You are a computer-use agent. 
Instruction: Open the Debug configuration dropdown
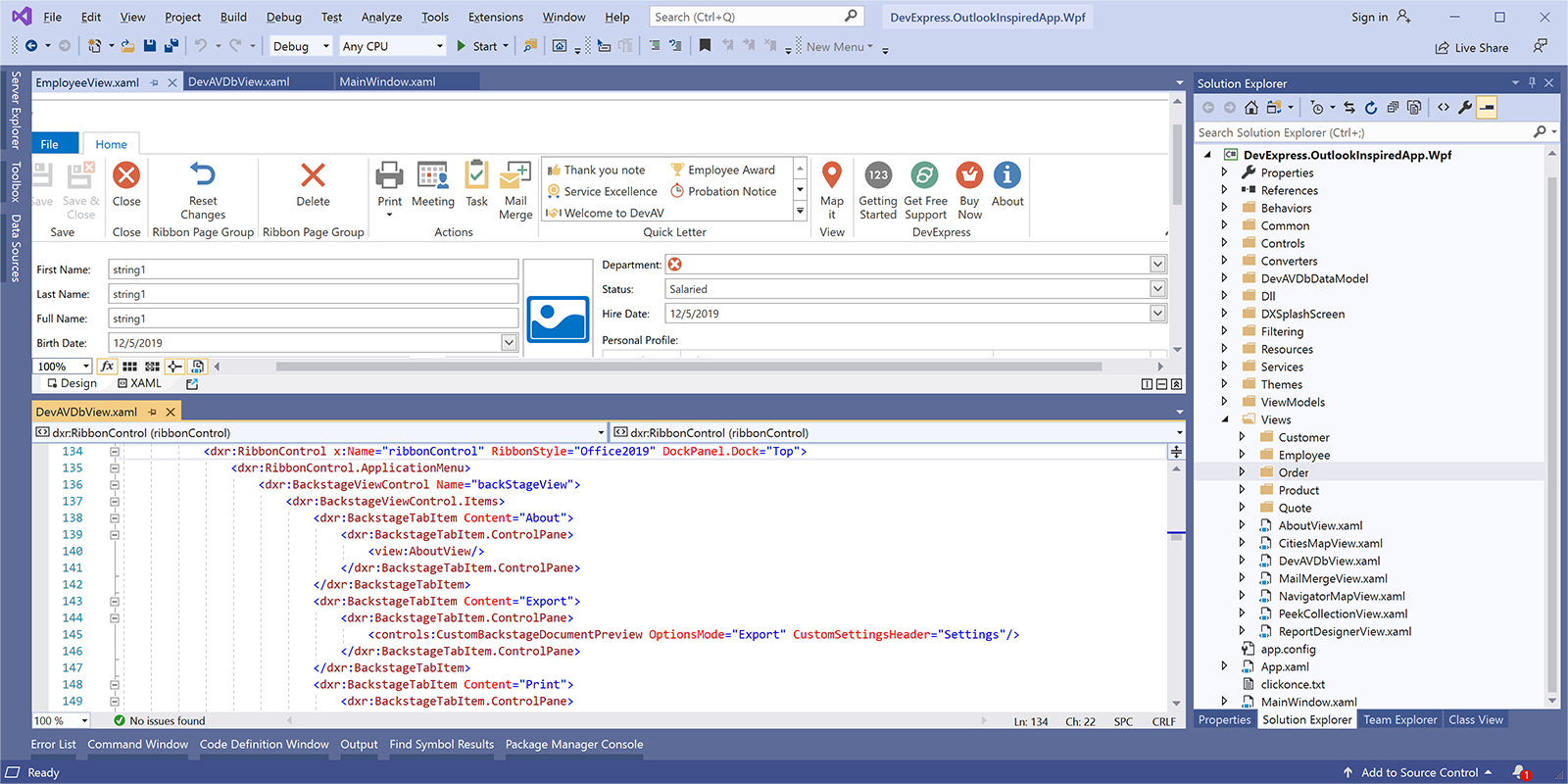[x=300, y=46]
